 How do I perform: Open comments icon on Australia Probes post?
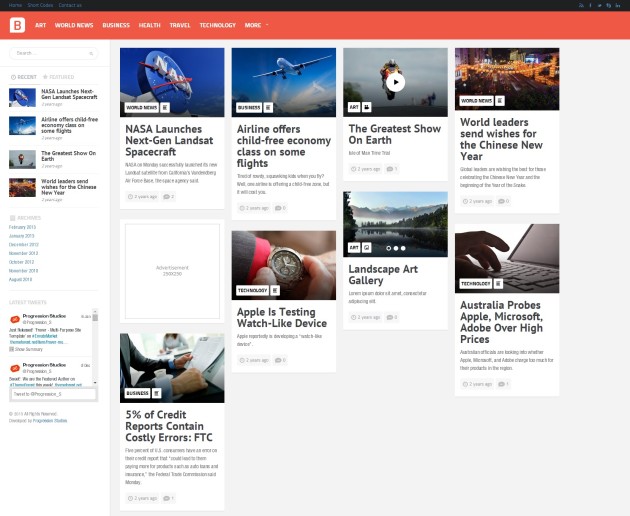(501, 384)
